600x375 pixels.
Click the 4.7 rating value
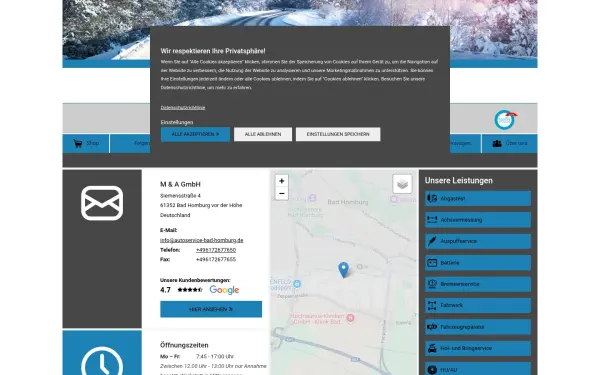coord(165,290)
